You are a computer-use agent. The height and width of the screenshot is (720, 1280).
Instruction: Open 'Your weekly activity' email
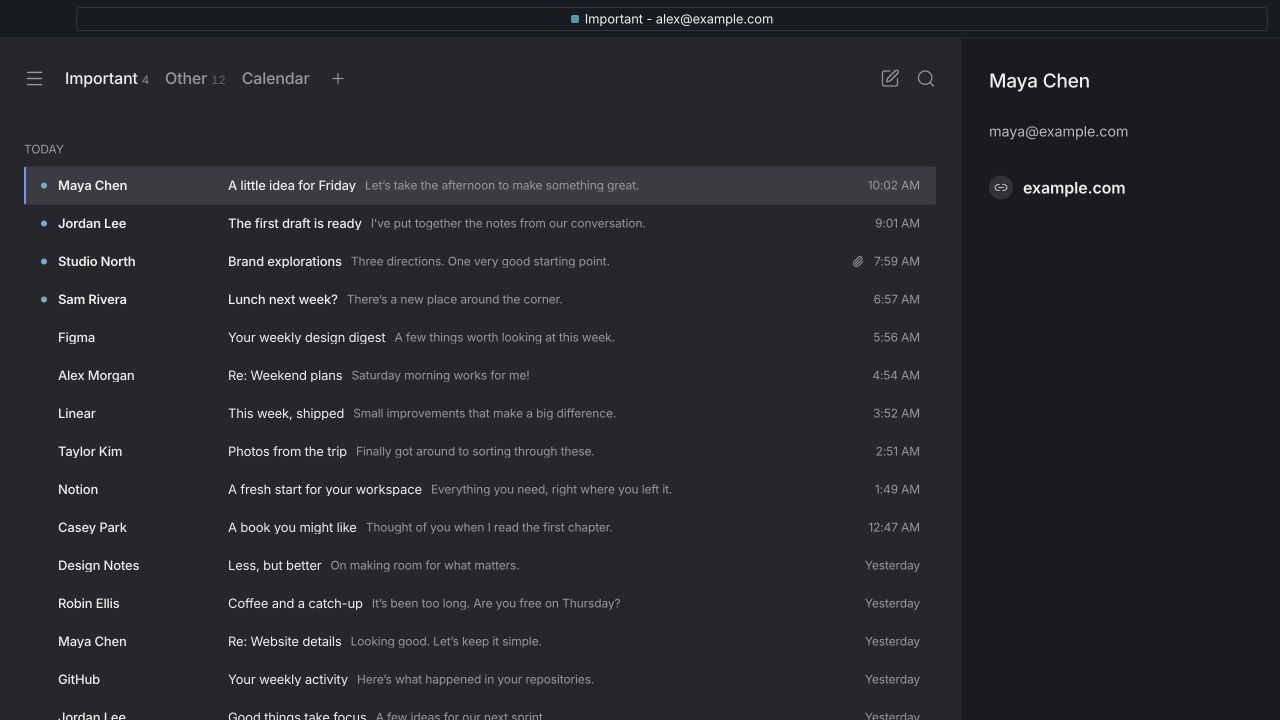coord(480,679)
